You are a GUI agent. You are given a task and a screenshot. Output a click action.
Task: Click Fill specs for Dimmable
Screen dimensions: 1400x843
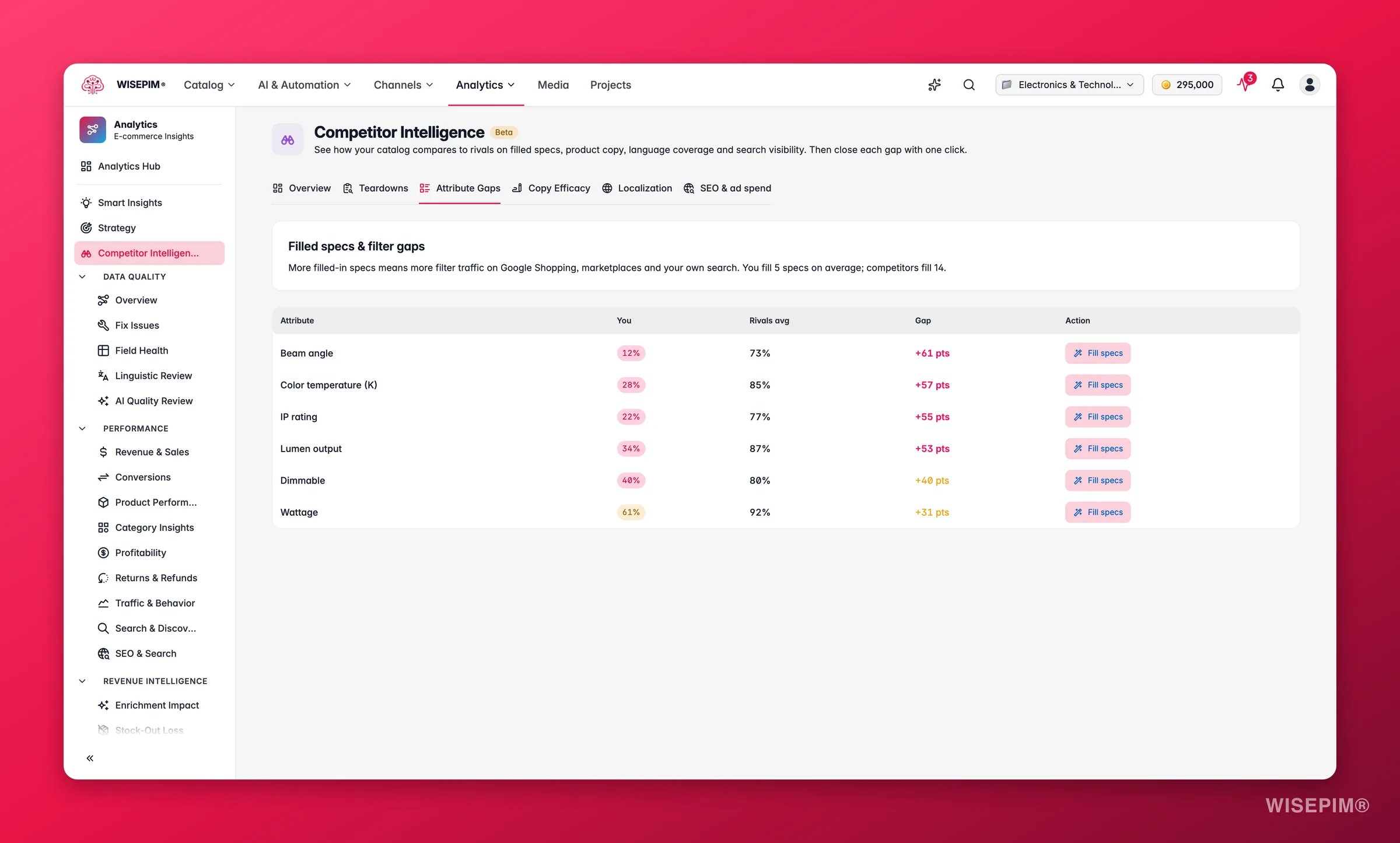coord(1098,480)
